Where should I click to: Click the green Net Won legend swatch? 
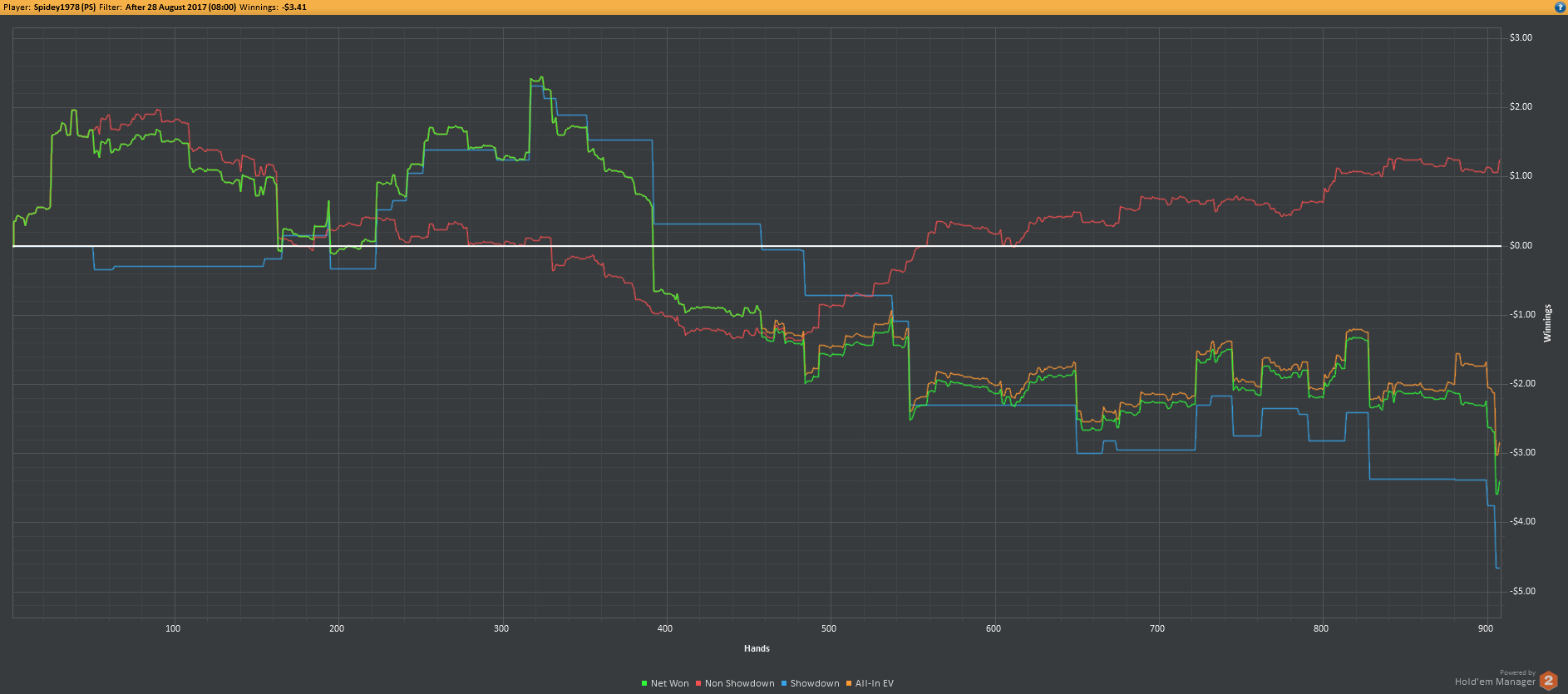[644, 683]
